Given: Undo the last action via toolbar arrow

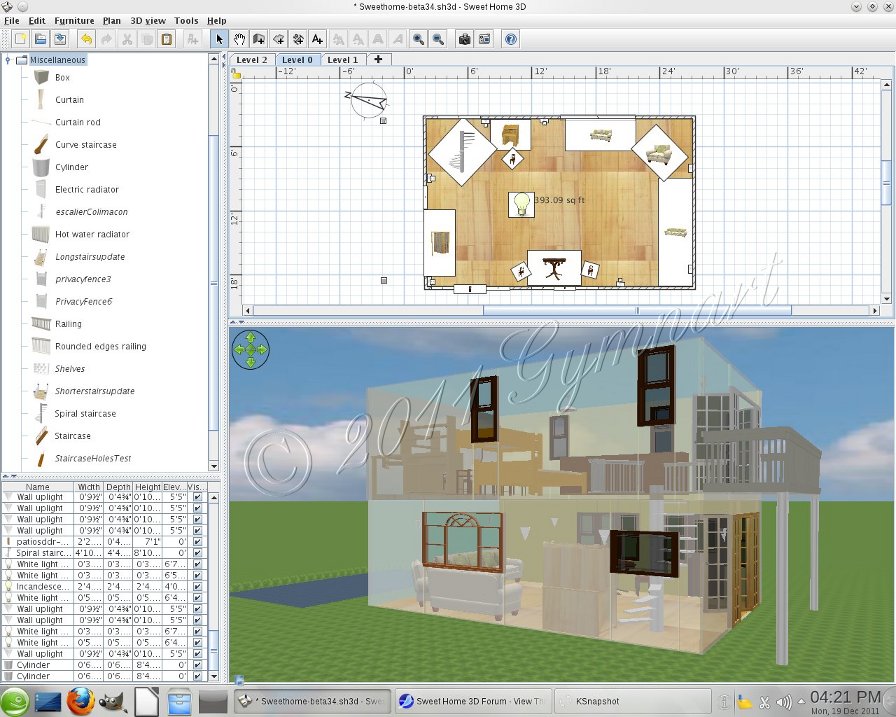Looking at the screenshot, I should (x=86, y=39).
